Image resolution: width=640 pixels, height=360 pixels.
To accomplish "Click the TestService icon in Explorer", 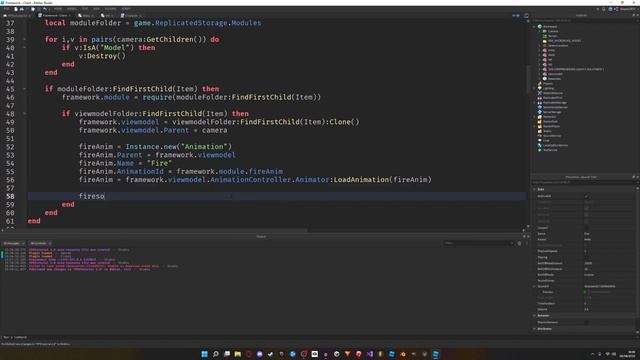I will tap(540, 150).
